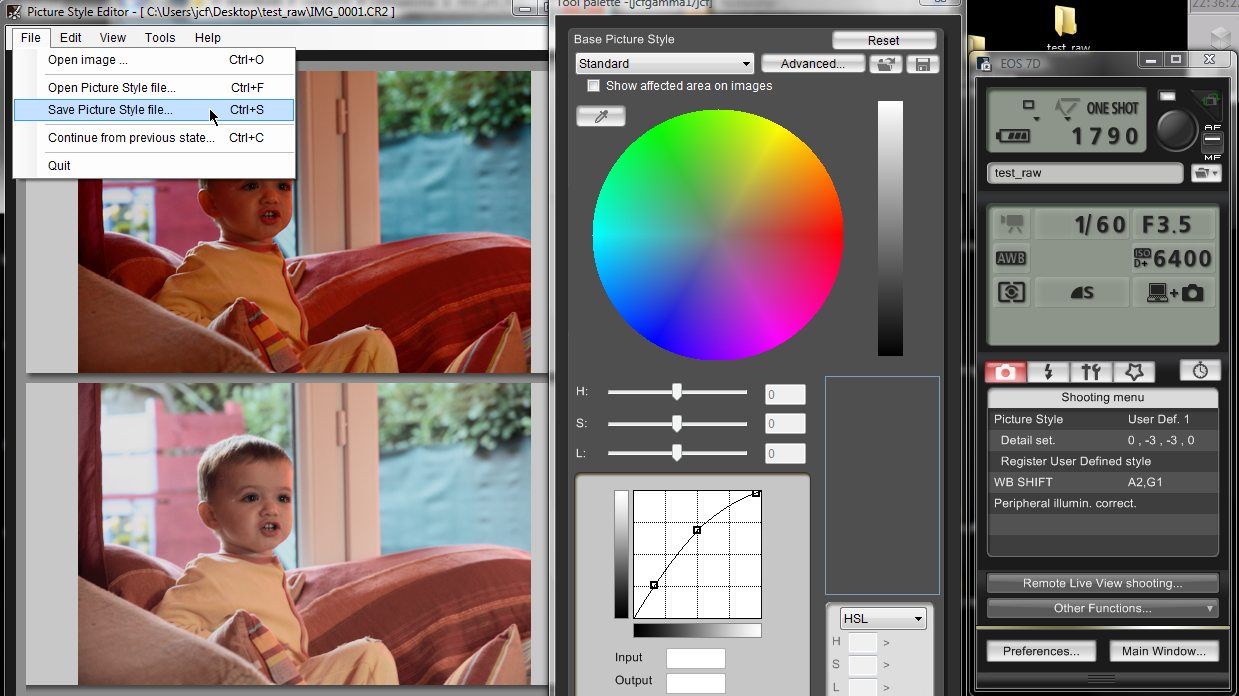Click the middle tone curve control point
This screenshot has height=696, width=1239.
[x=697, y=530]
